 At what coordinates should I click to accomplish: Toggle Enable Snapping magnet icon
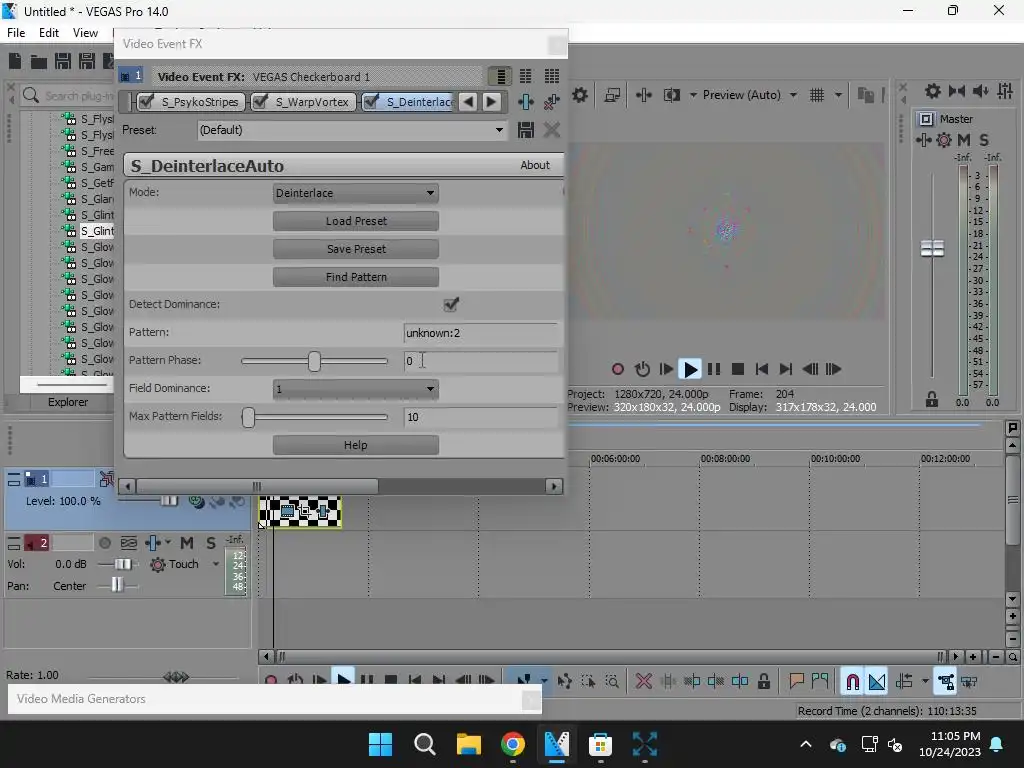[852, 681]
